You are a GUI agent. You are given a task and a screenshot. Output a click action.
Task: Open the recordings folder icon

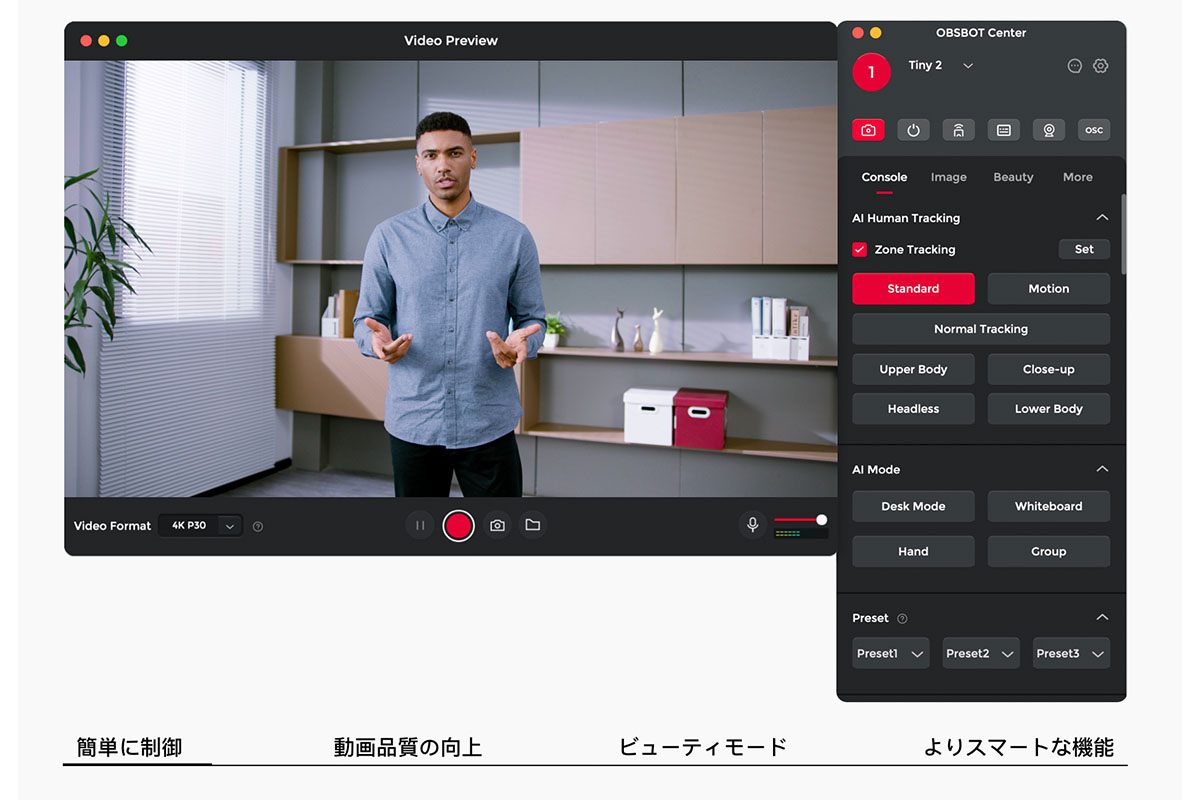(532, 524)
